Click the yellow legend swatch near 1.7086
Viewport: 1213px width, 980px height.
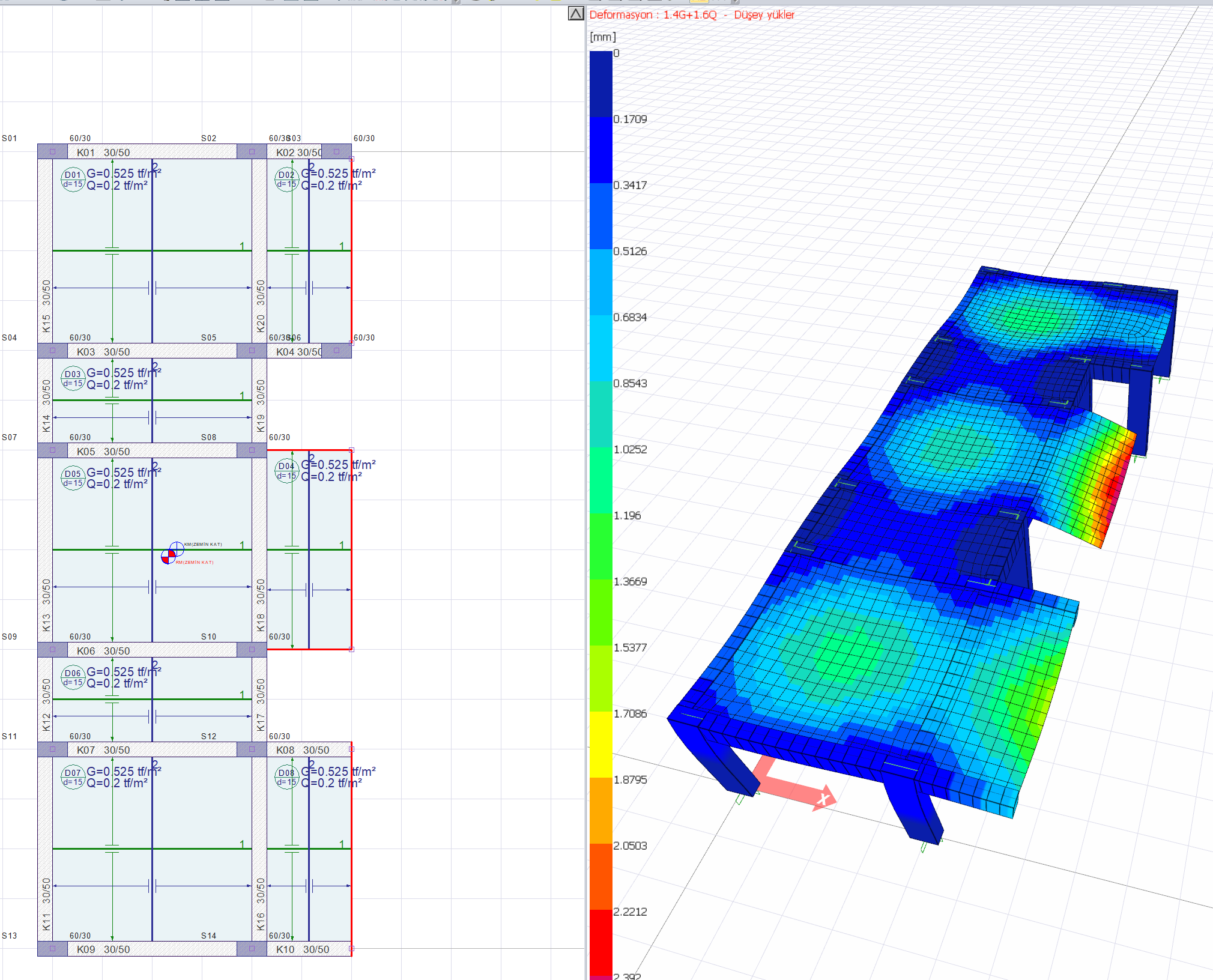(600, 744)
